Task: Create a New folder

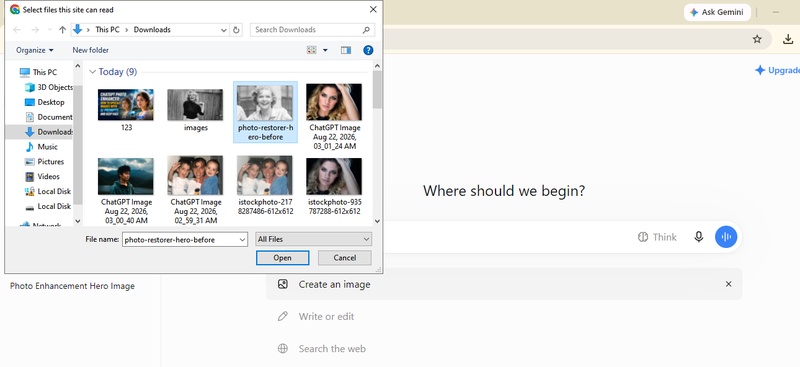Action: click(90, 50)
